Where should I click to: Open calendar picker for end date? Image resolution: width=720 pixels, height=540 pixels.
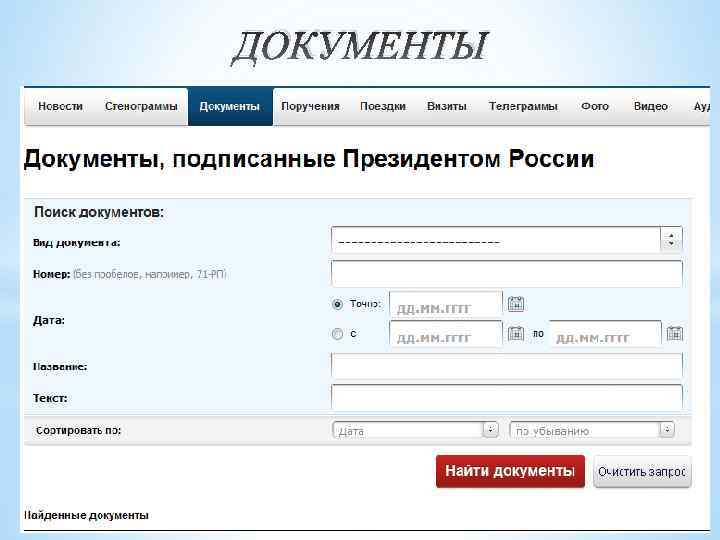tap(675, 333)
